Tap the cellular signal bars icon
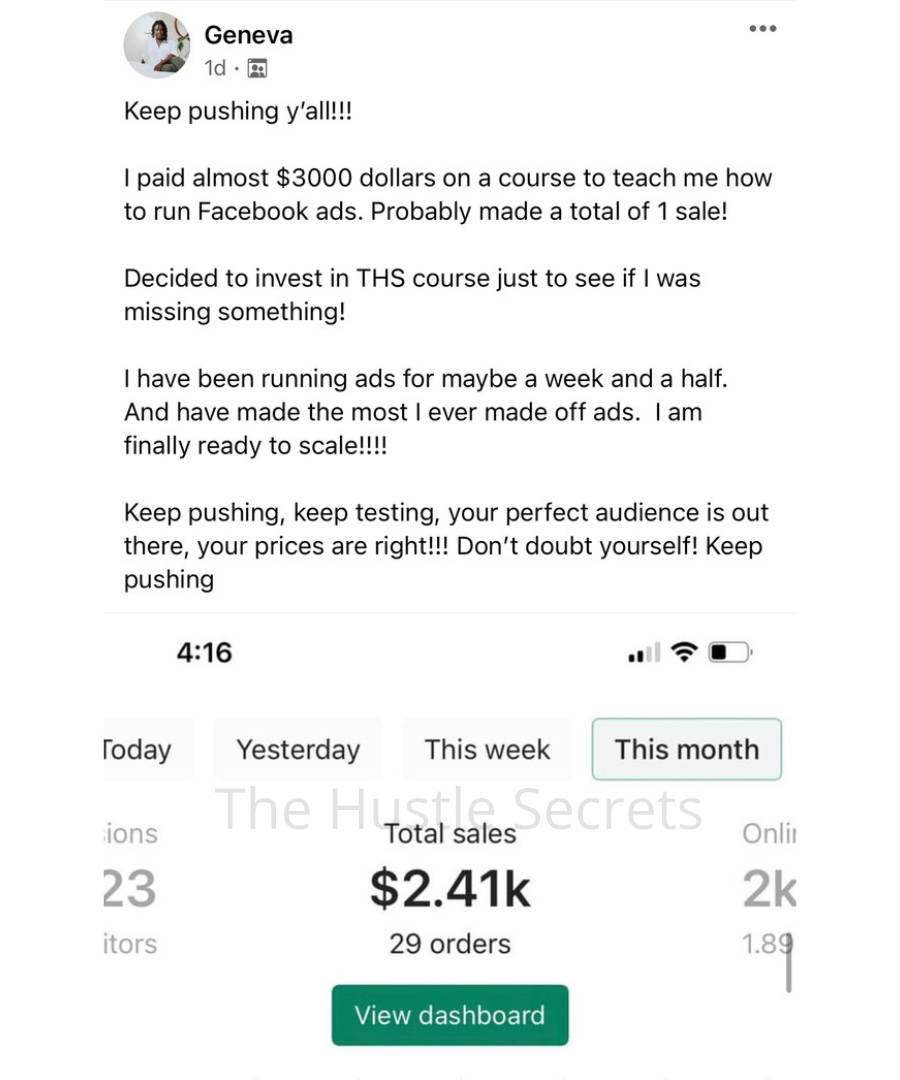900x1080 pixels. [x=644, y=652]
